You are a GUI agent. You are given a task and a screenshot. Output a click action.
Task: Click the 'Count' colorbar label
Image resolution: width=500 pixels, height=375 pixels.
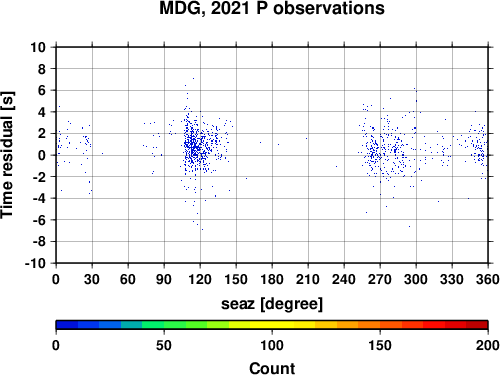click(272, 368)
